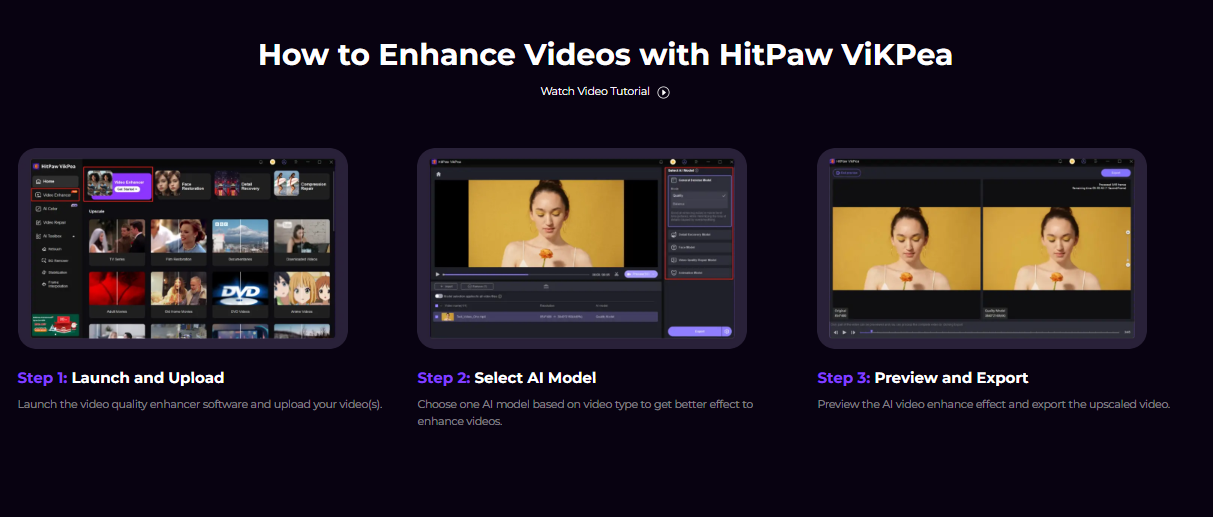1213x517 pixels.
Task: Click the gold coin icon in Step 1 title bar
Action: [x=272, y=162]
